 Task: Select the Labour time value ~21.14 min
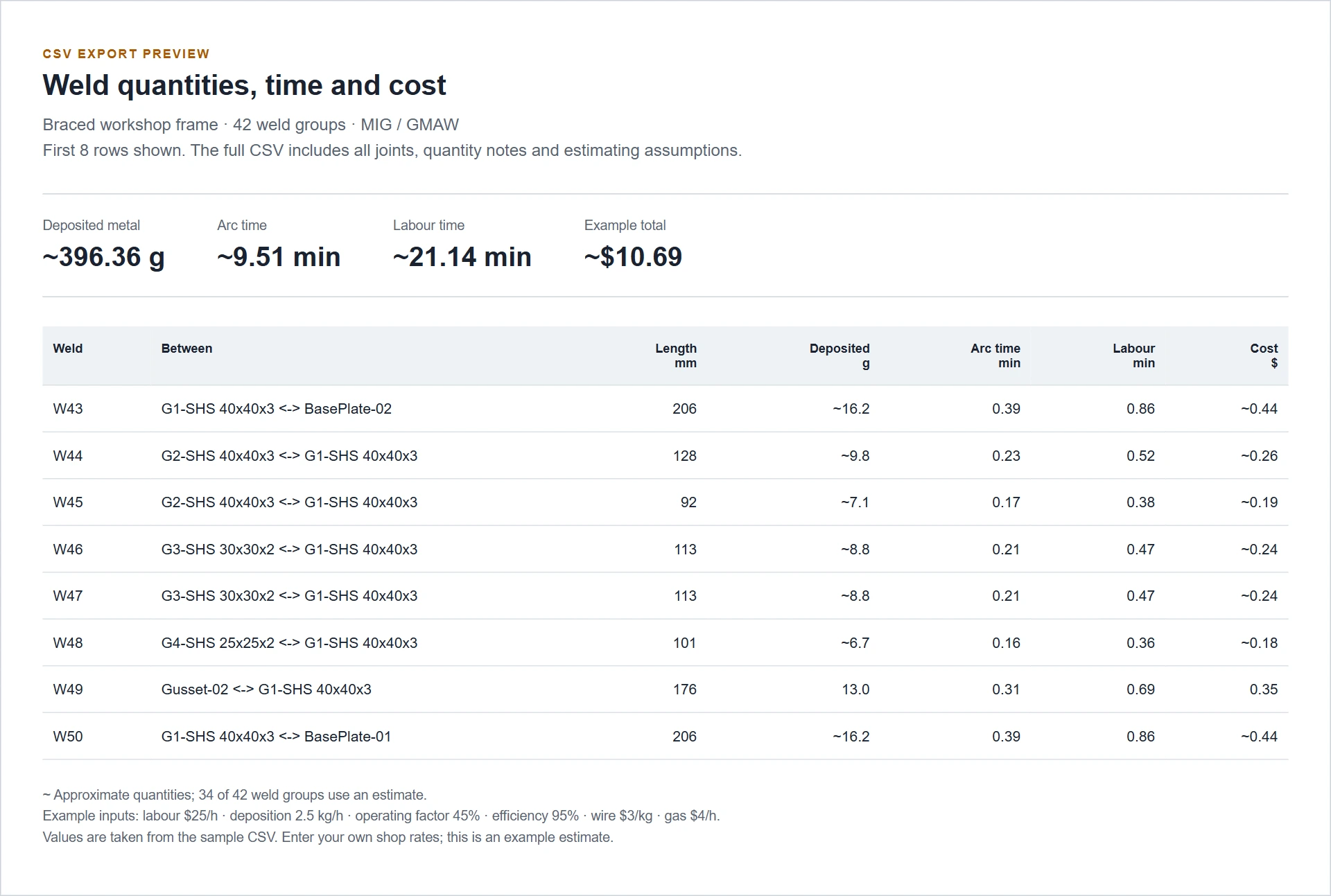click(x=462, y=257)
